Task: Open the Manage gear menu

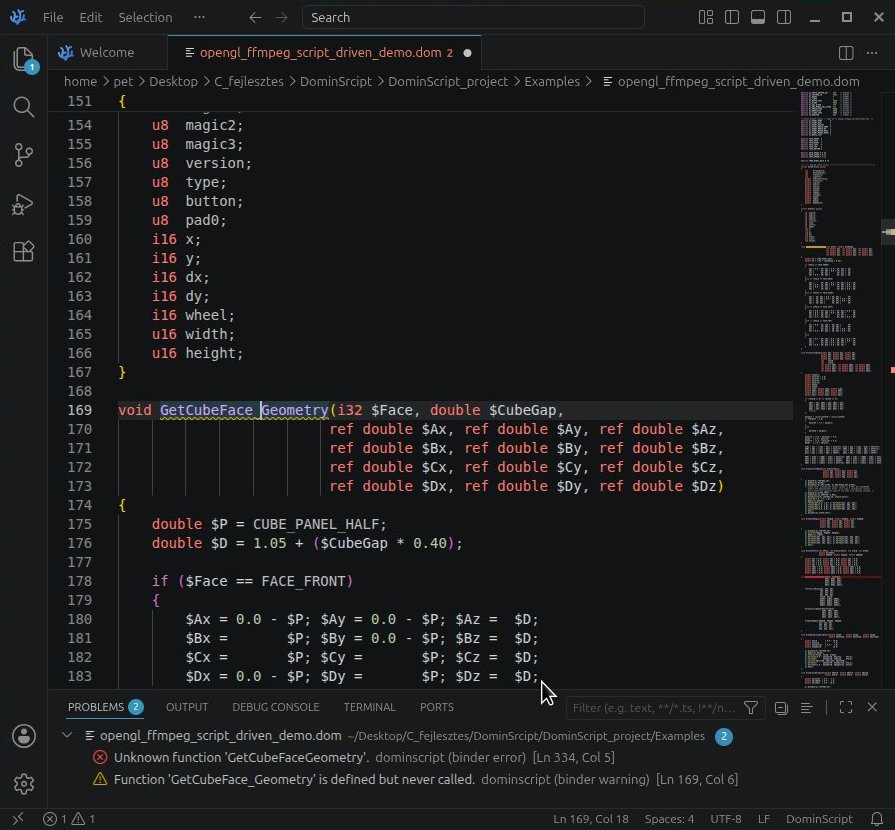Action: (x=23, y=784)
